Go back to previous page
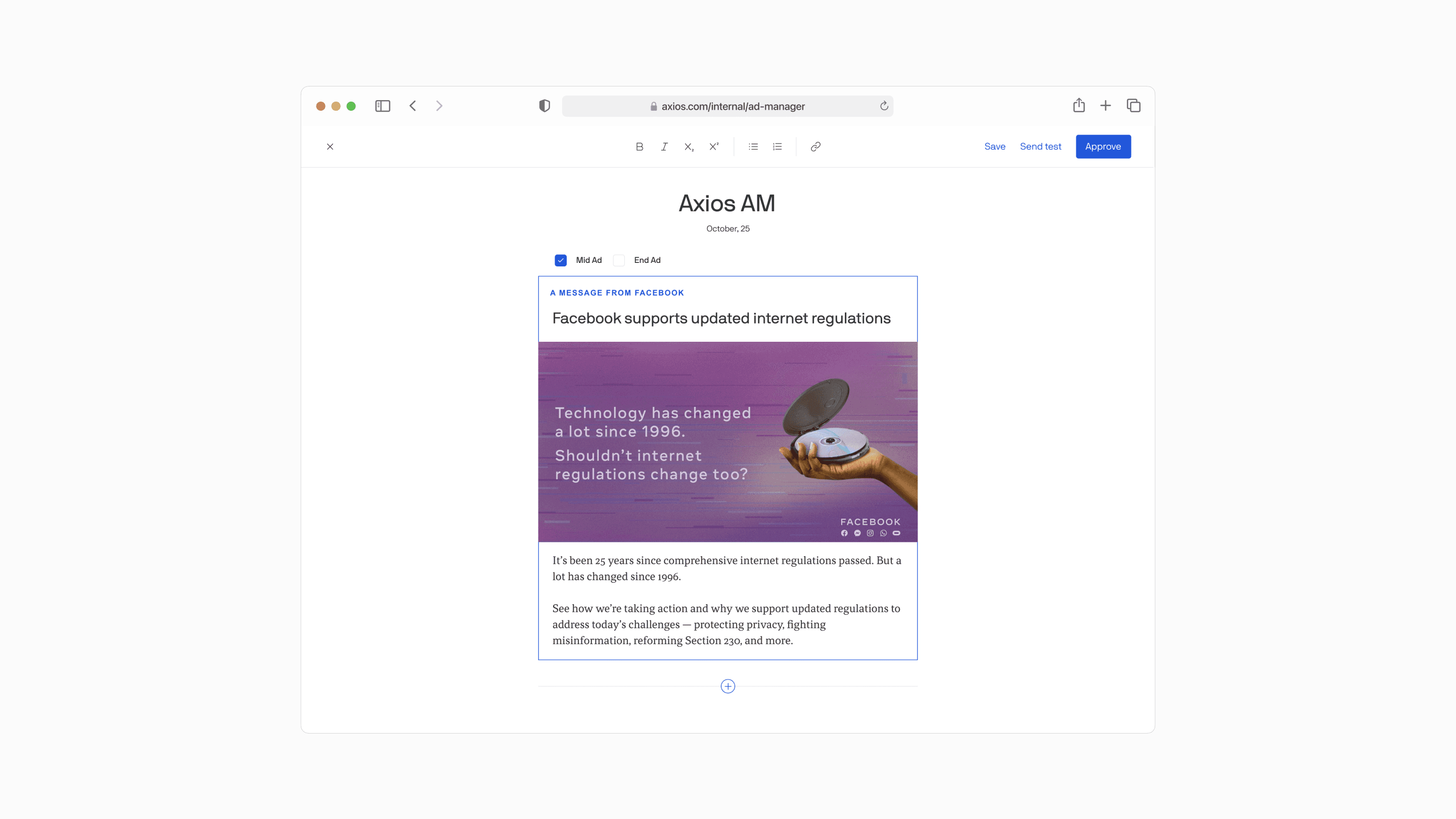1456x819 pixels. pyautogui.click(x=413, y=106)
